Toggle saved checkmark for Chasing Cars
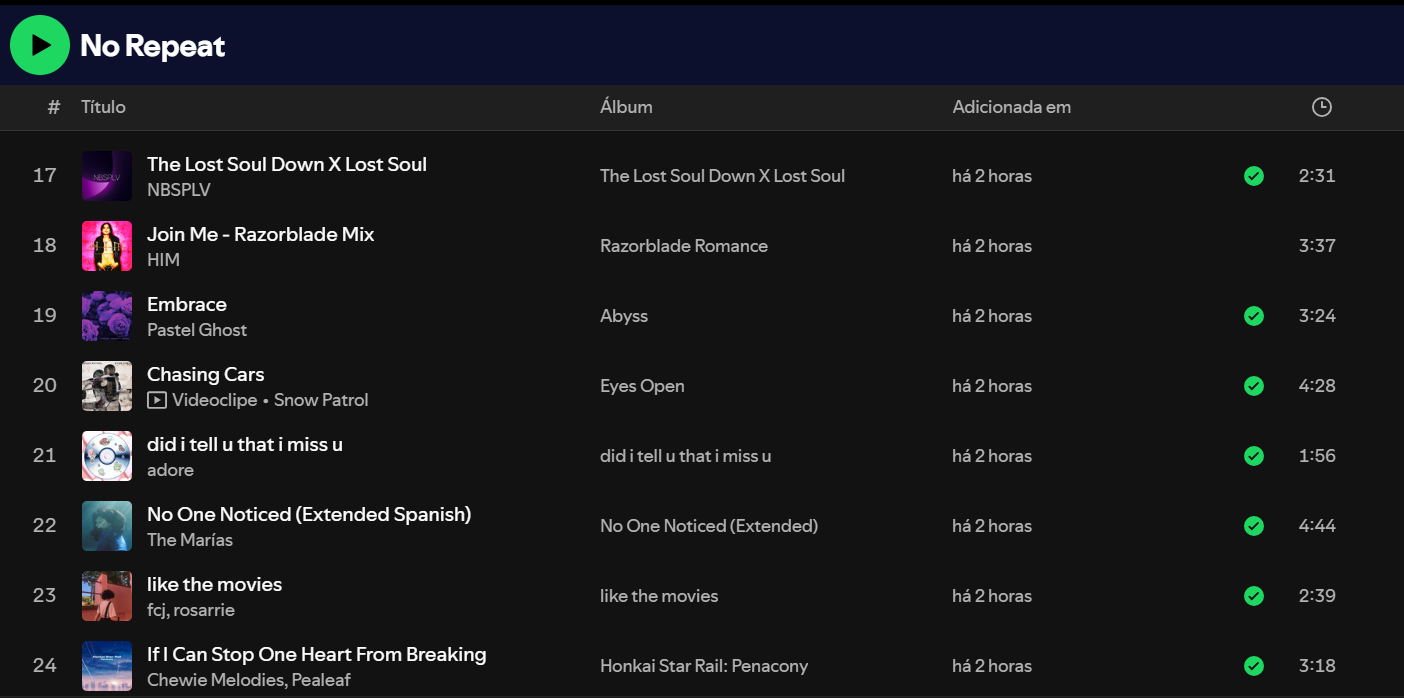The width and height of the screenshot is (1404, 698). pos(1253,386)
